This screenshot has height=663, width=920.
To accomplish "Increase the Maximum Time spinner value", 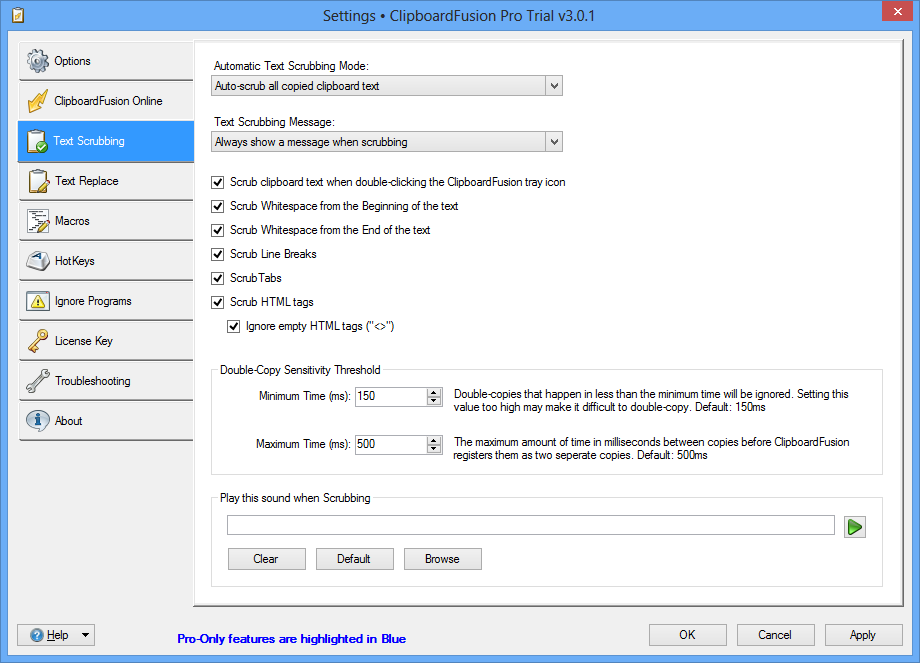I will [x=434, y=440].
